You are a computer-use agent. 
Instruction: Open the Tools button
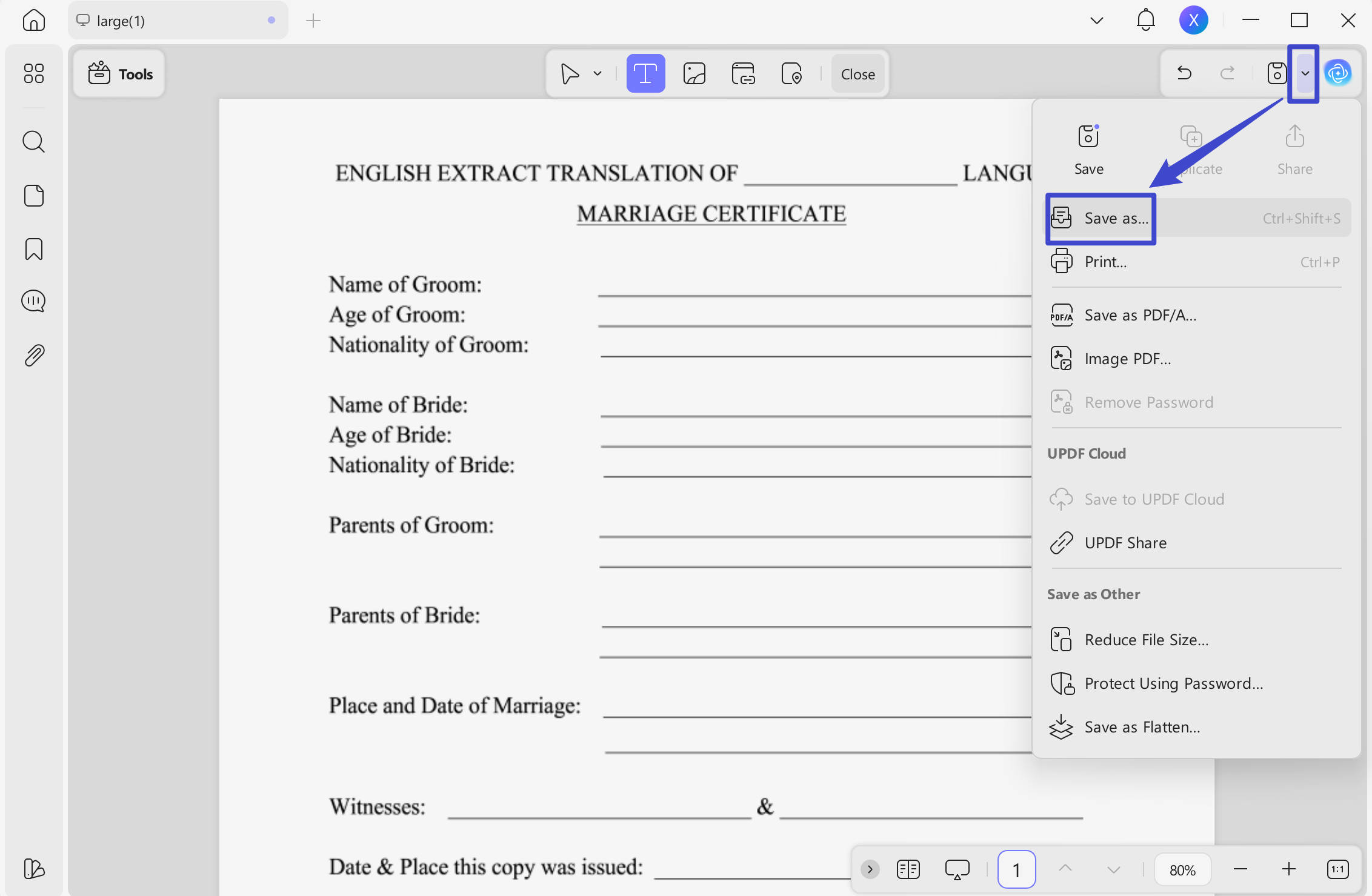tap(120, 74)
